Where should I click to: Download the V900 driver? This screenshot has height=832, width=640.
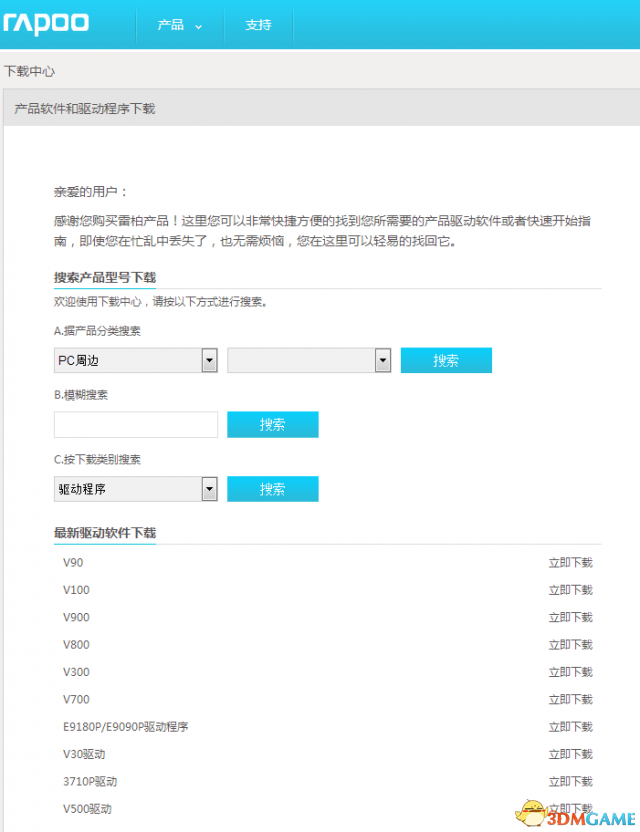tap(570, 617)
